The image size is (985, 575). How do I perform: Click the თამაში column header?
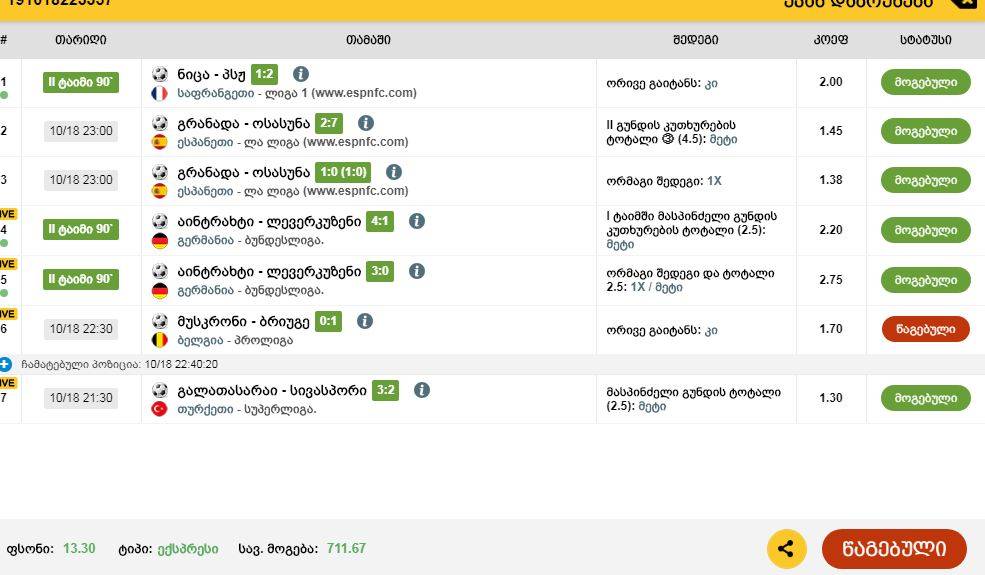click(368, 40)
